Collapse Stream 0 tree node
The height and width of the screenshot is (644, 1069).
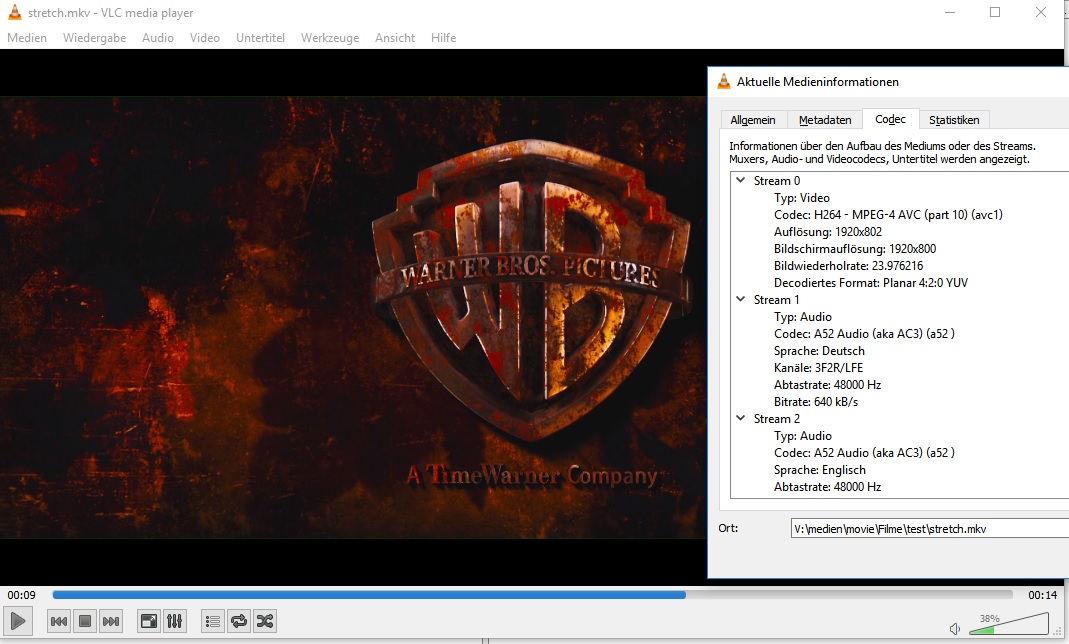(740, 181)
